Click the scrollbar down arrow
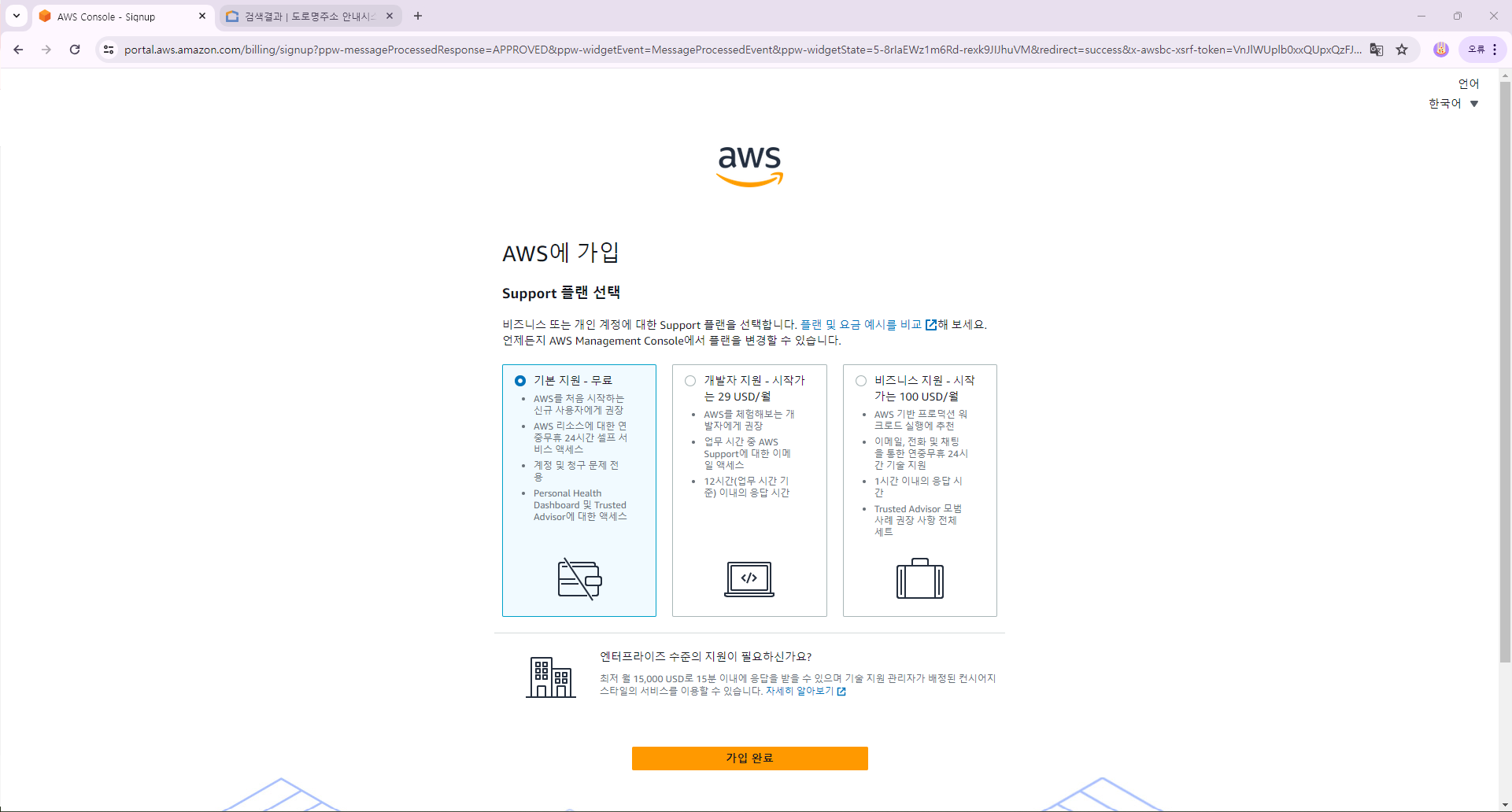The height and width of the screenshot is (812, 1512). click(1505, 805)
